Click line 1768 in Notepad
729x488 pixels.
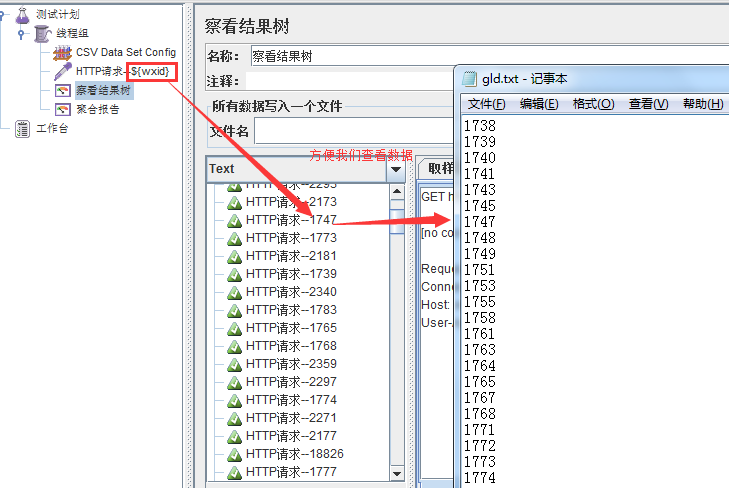(x=480, y=414)
